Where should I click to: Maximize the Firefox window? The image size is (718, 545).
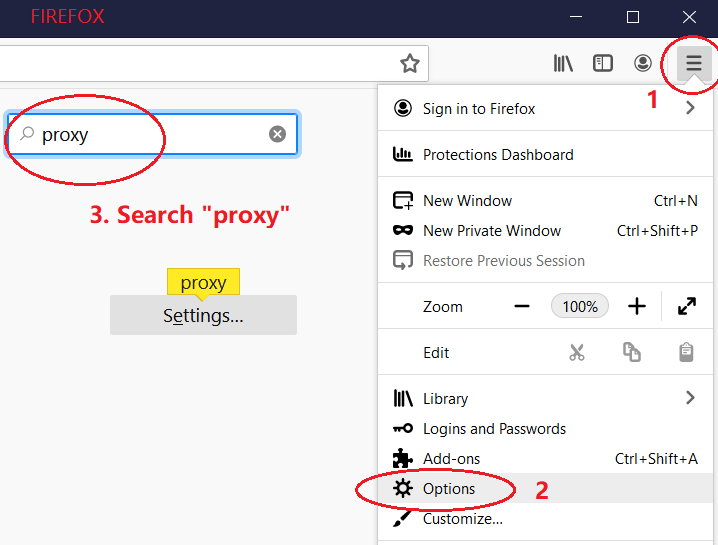pos(632,17)
